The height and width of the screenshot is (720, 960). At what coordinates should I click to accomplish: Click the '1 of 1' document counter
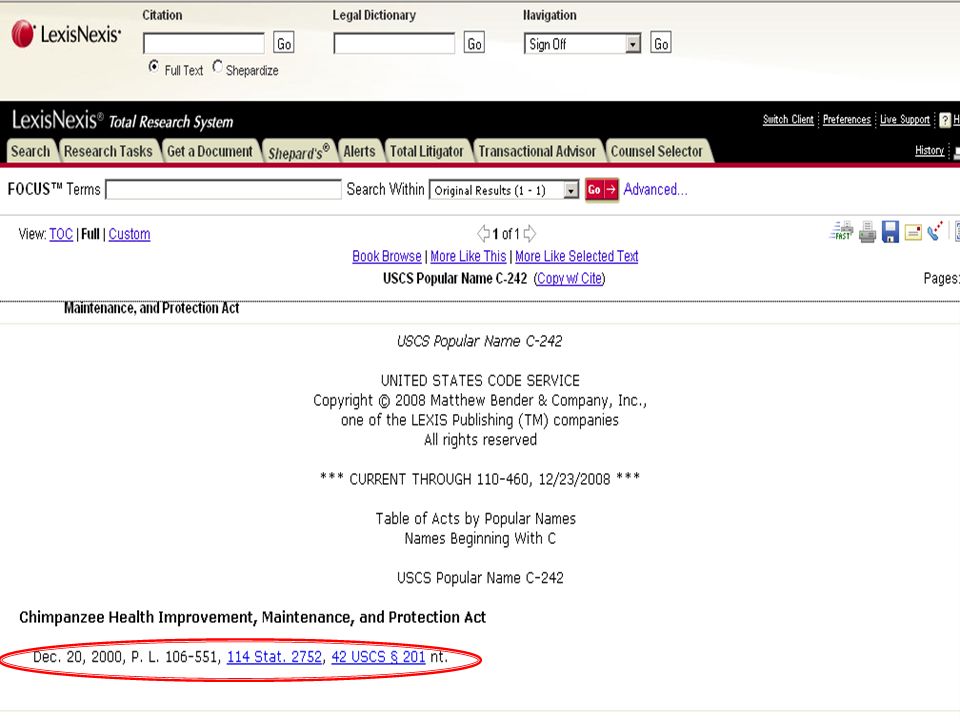[506, 234]
